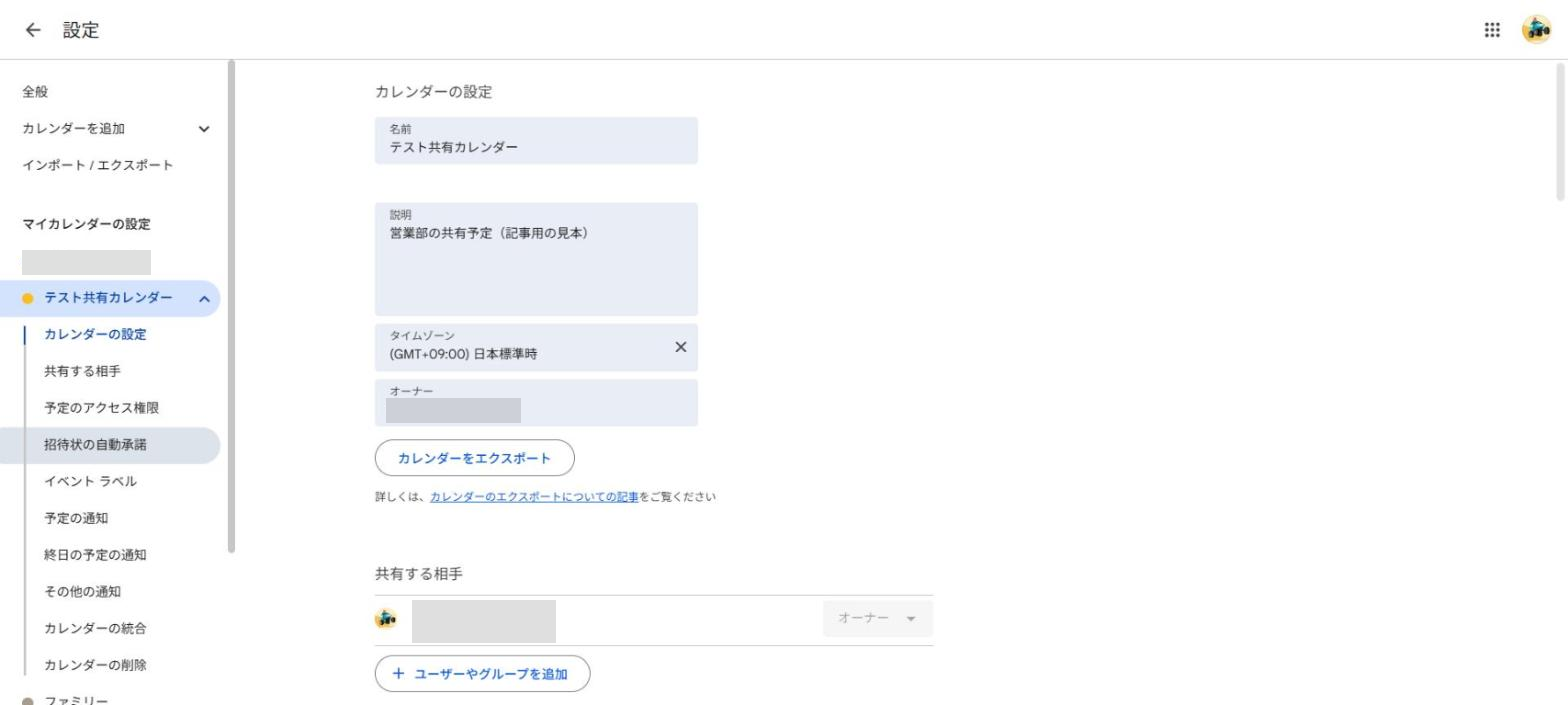The height and width of the screenshot is (705, 1568).
Task: Click the カレンダーの設定 page heading
Action: pyautogui.click(x=434, y=92)
